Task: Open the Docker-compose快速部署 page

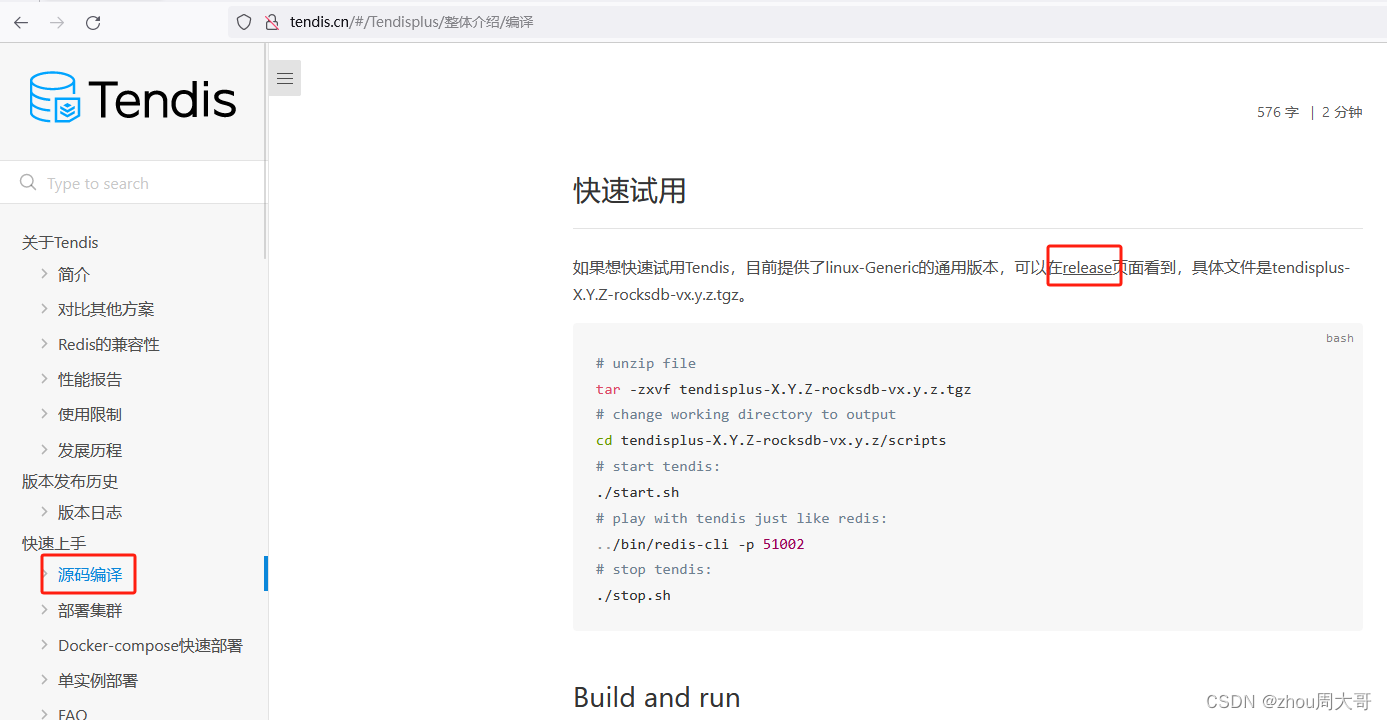Action: pyautogui.click(x=150, y=645)
